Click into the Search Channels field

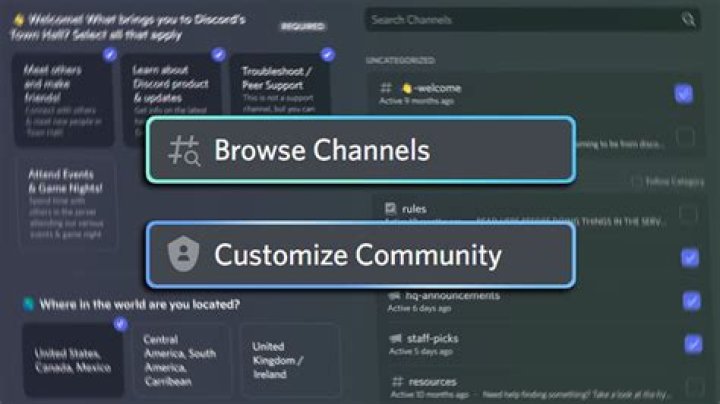tap(520, 19)
